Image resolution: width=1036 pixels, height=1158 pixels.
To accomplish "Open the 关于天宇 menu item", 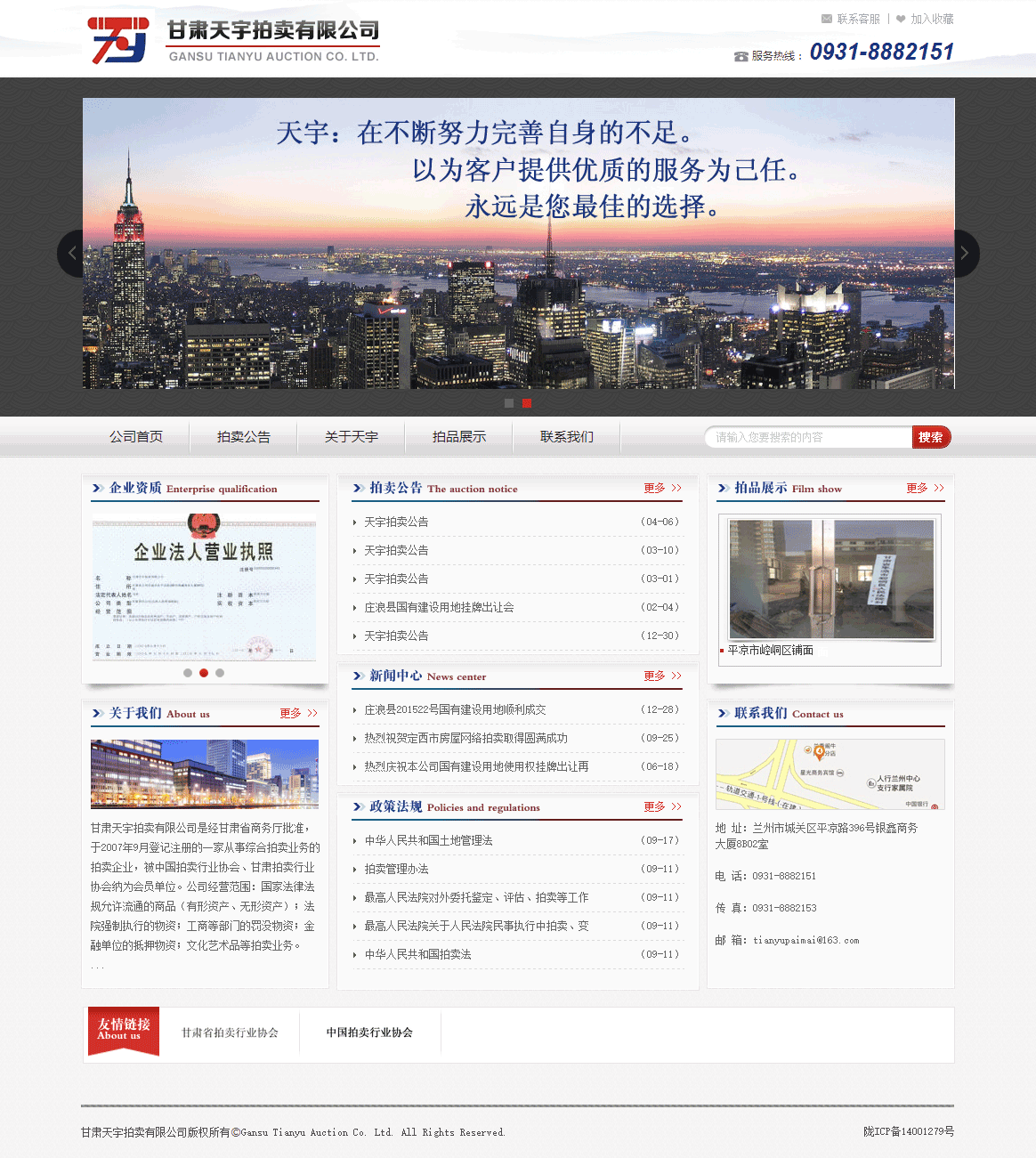I will coord(352,437).
